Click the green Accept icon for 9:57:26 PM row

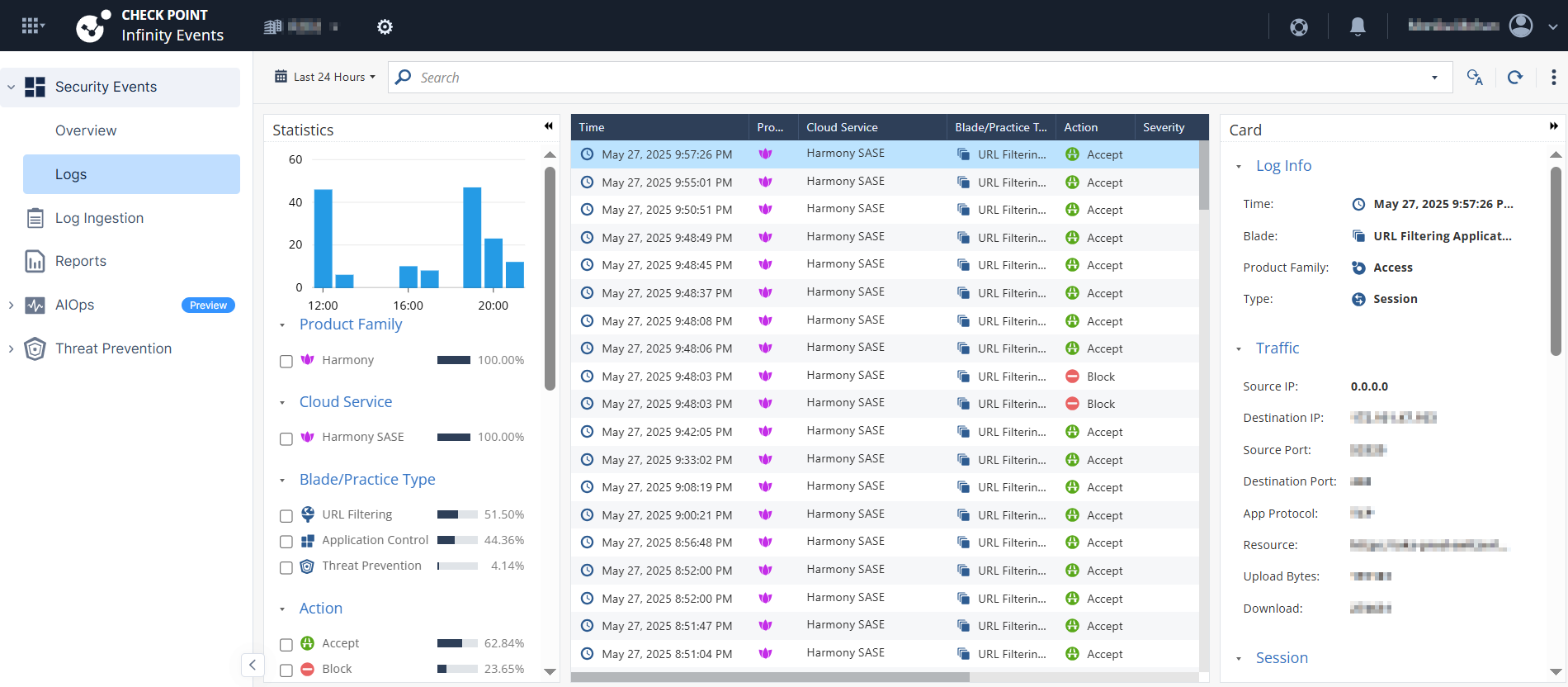1072,154
